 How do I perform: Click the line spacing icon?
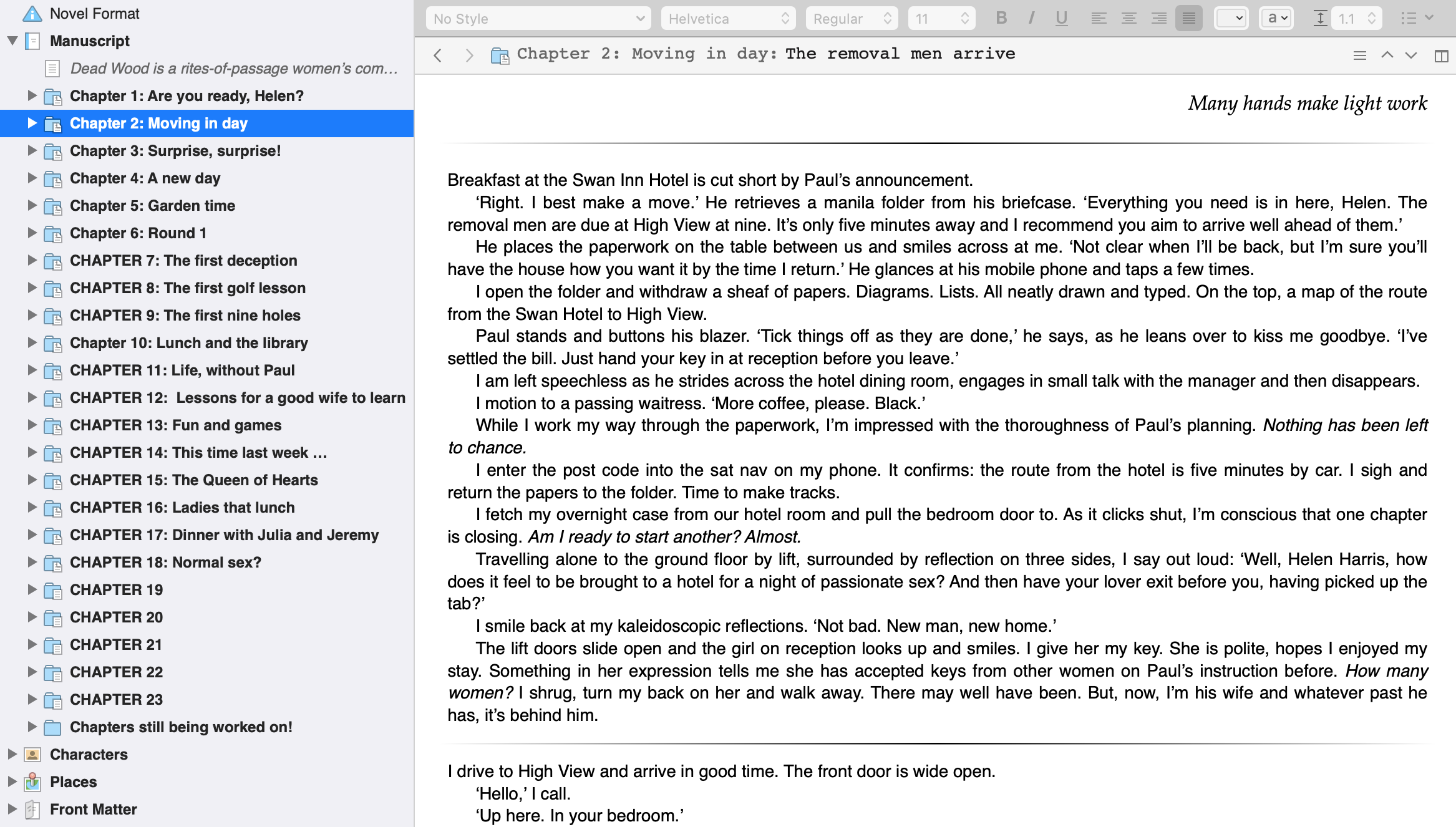click(x=1320, y=18)
